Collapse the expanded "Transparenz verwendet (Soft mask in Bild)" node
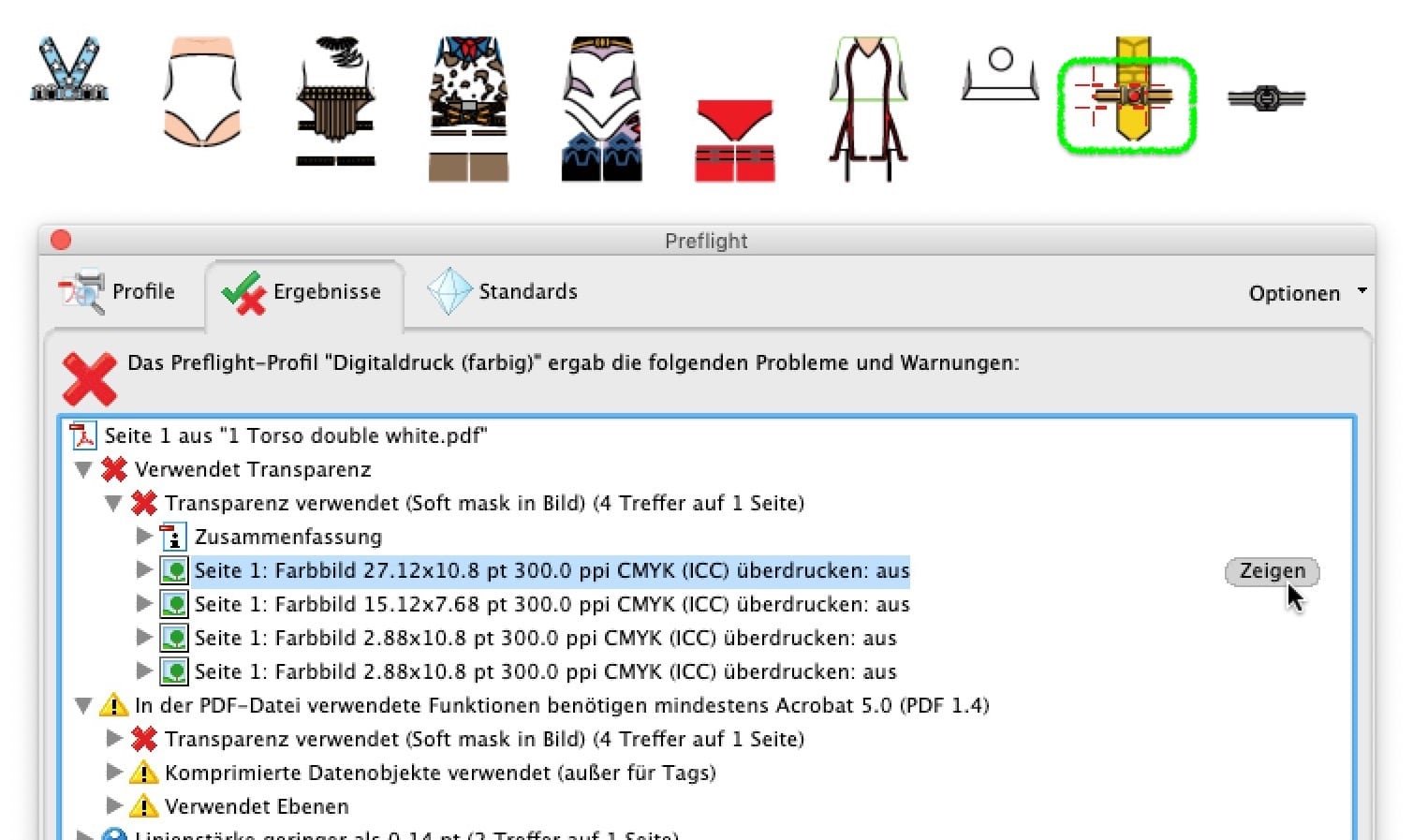 pos(113,503)
